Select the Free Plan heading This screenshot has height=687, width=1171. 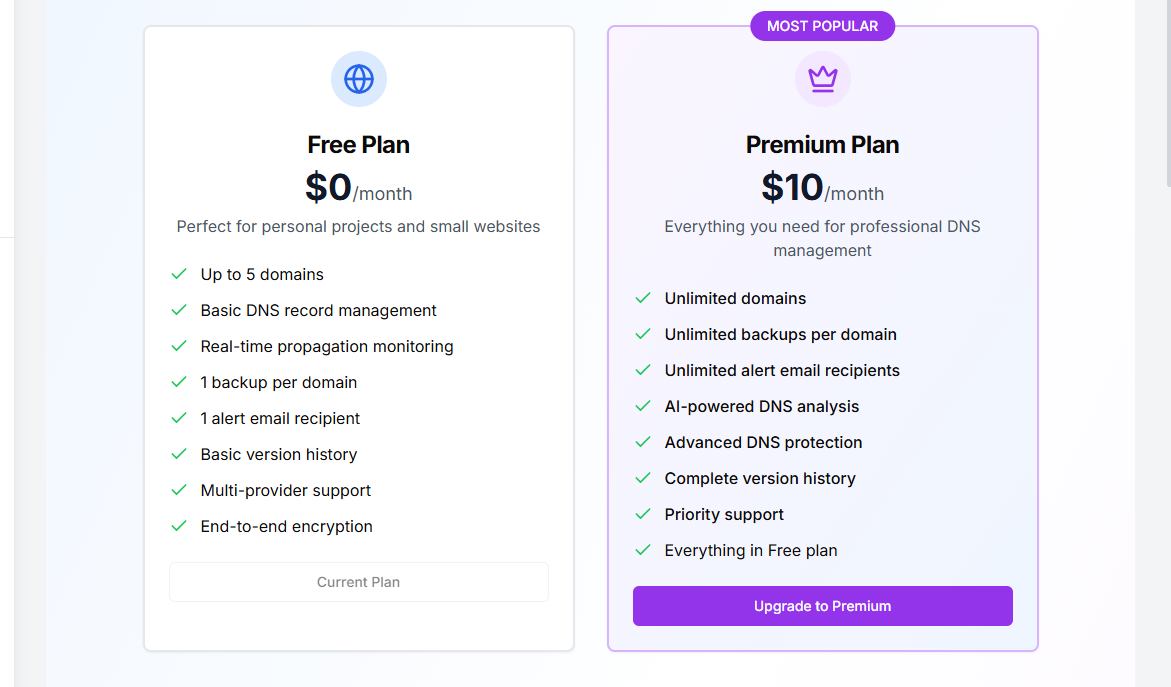pos(358,144)
